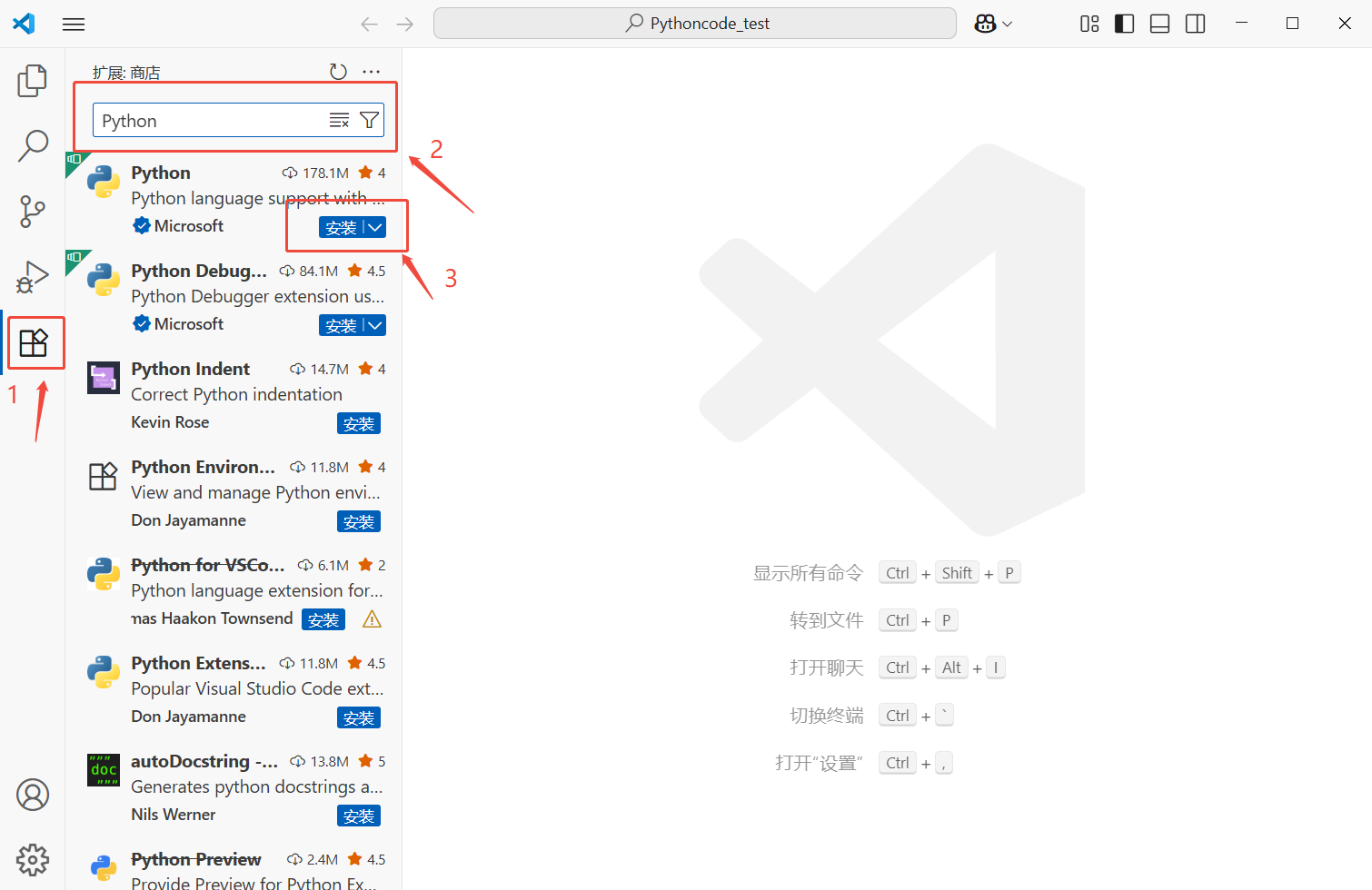Open the extensions filter funnel
1372x890 pixels.
370,120
